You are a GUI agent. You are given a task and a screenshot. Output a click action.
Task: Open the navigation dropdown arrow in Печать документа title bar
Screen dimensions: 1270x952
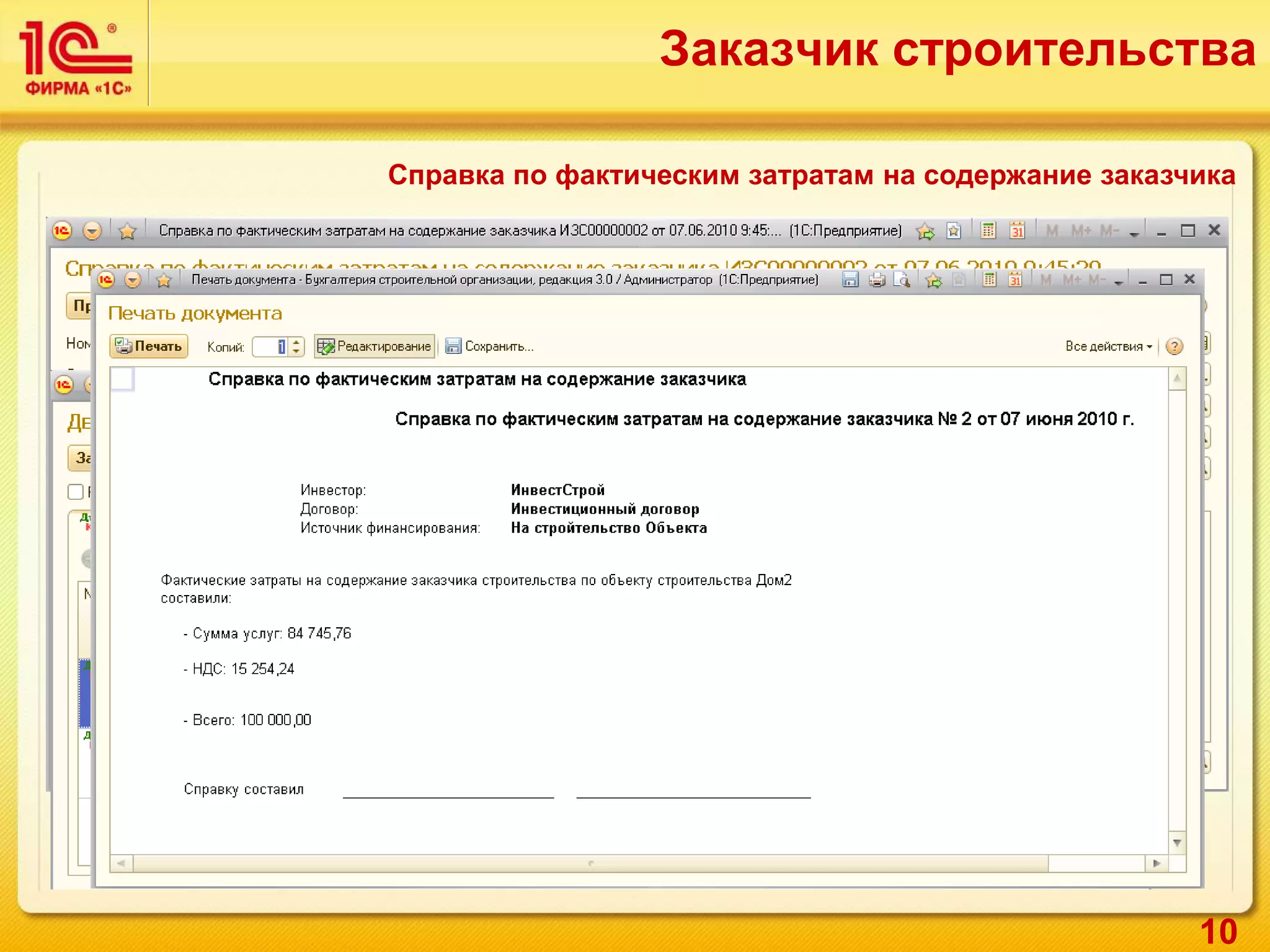[x=133, y=280]
